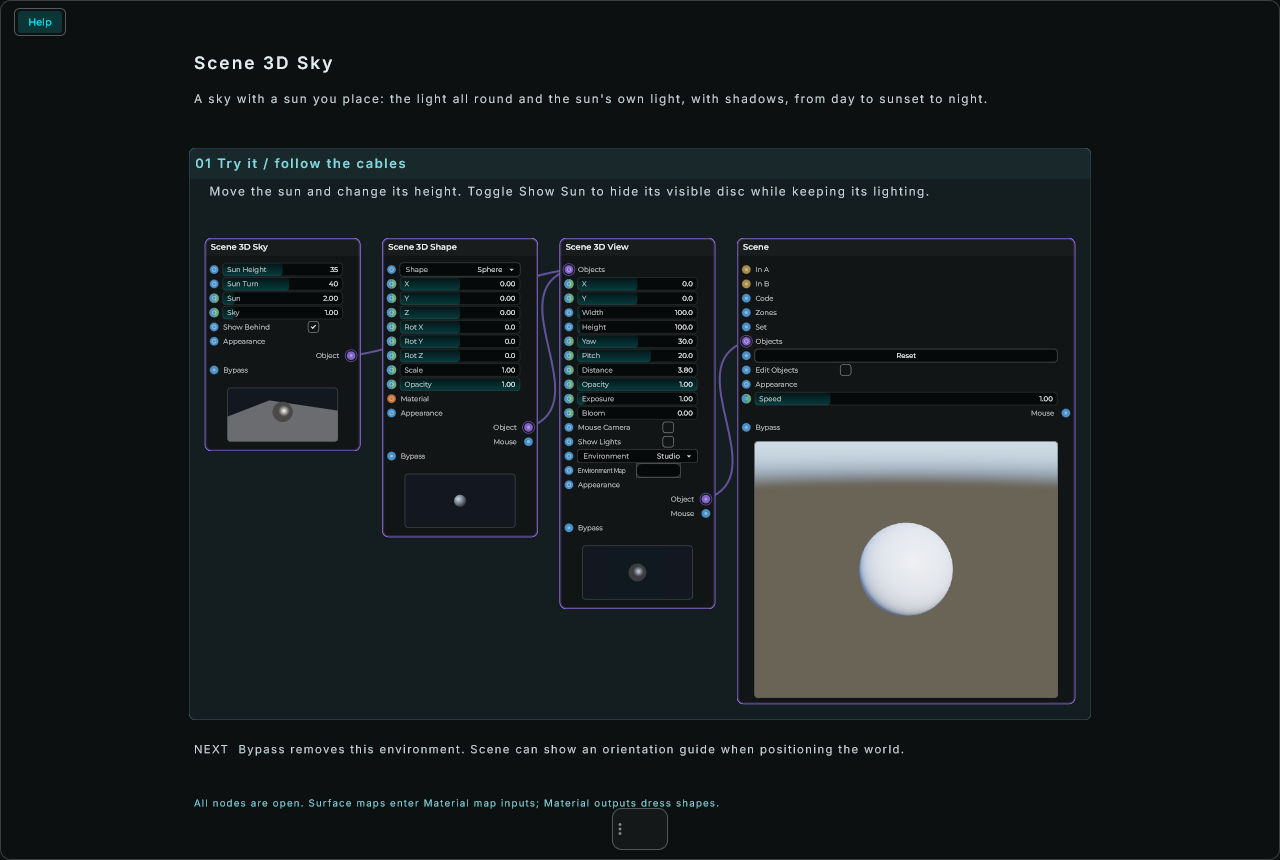
Task: Click the Zones port on Scene
Action: pos(746,313)
